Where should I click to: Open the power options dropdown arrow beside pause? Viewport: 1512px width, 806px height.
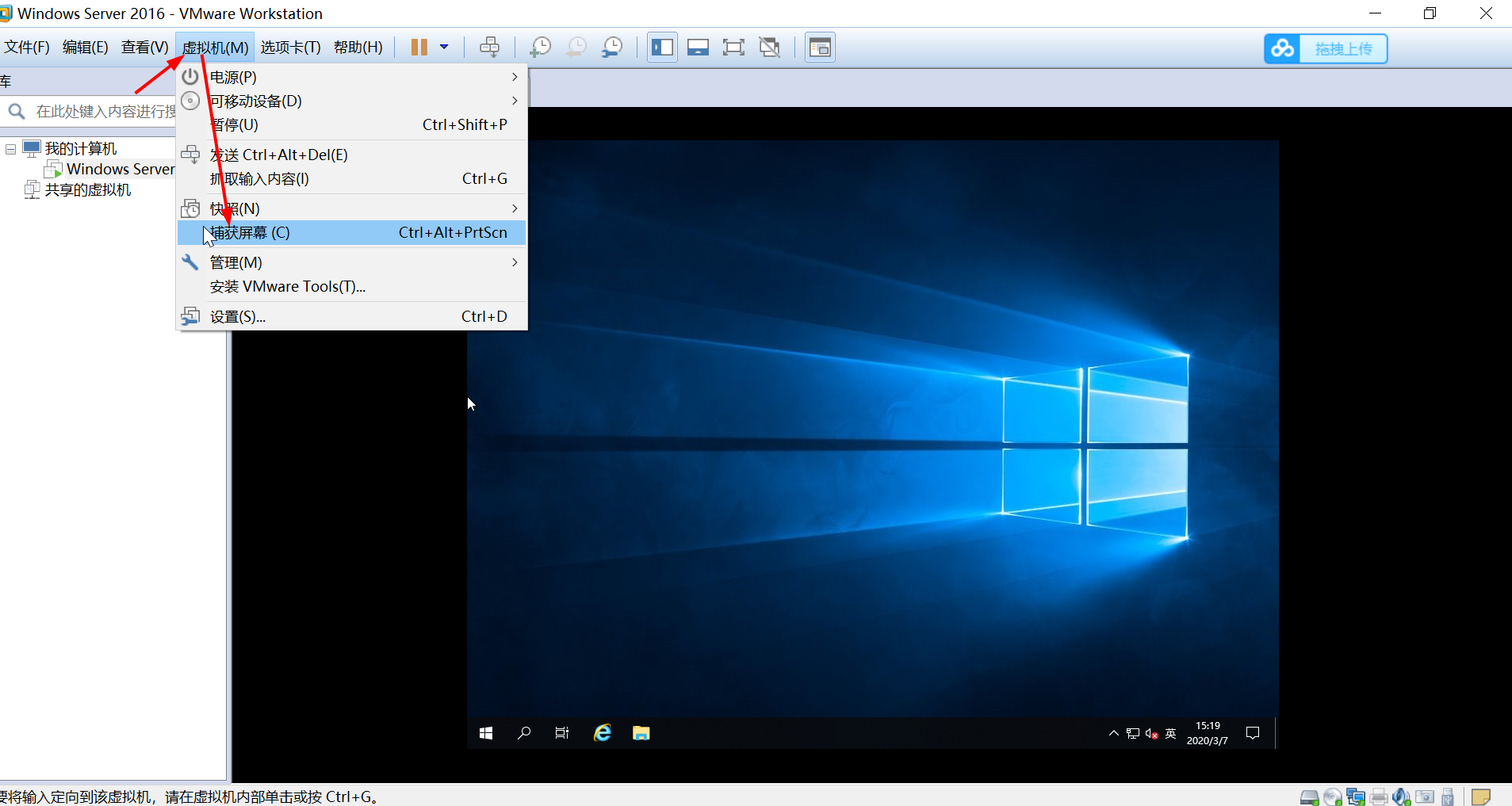click(x=444, y=48)
